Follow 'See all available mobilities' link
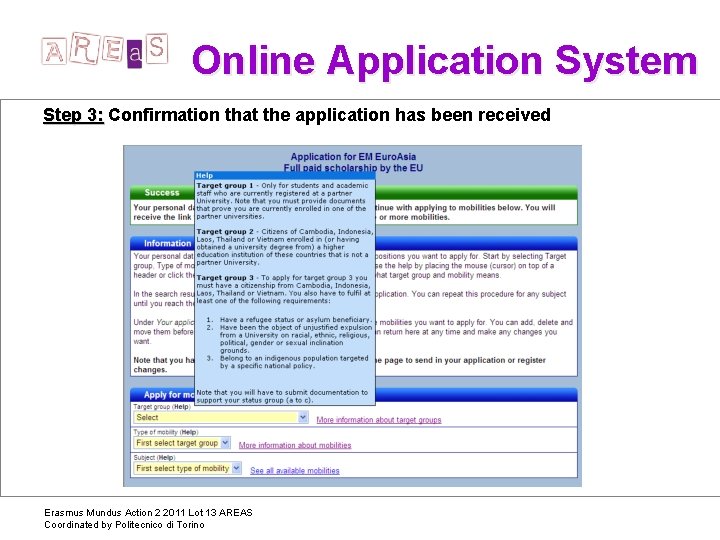The height and width of the screenshot is (540, 720). click(295, 471)
